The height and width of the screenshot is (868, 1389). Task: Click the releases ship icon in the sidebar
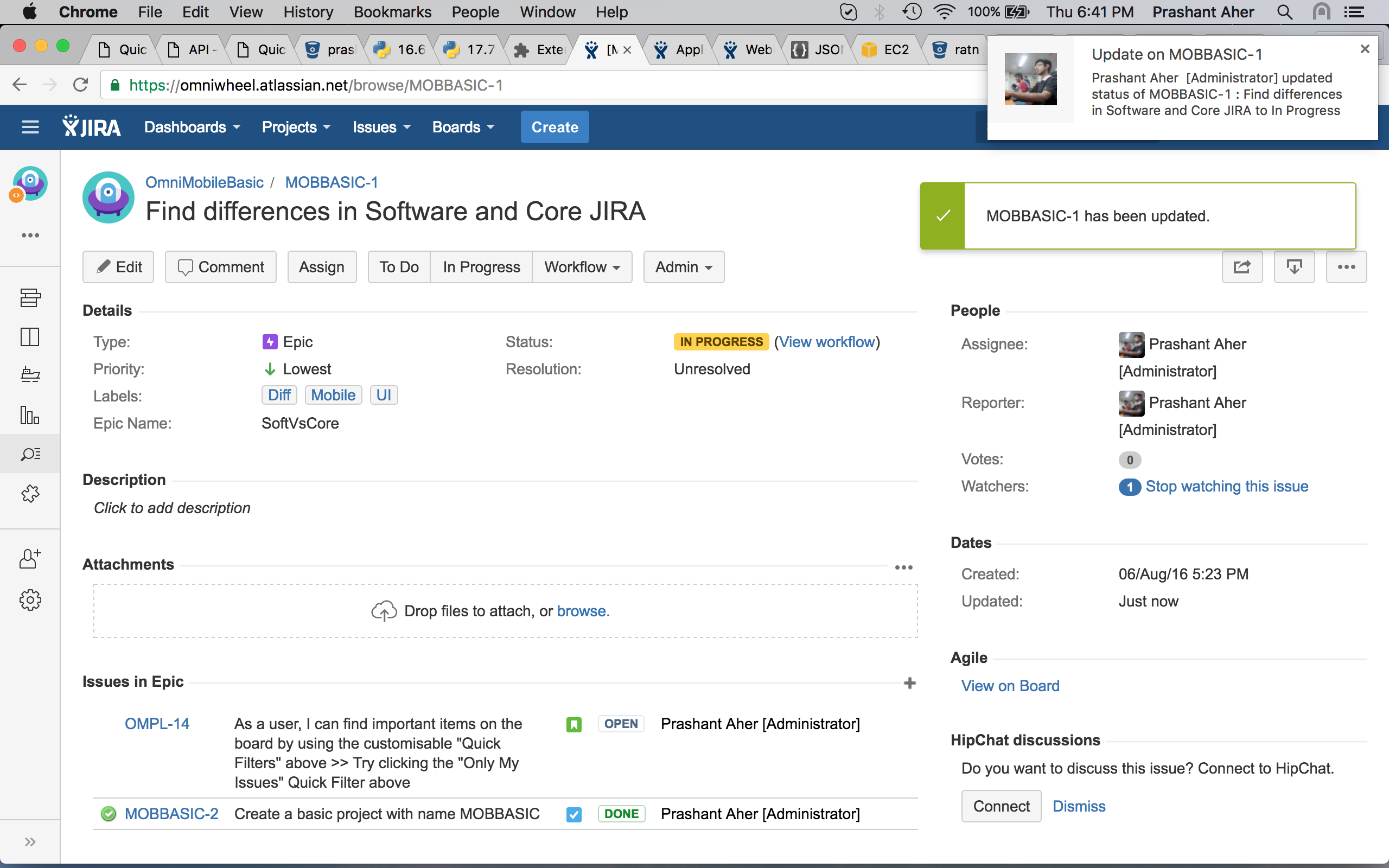click(30, 375)
